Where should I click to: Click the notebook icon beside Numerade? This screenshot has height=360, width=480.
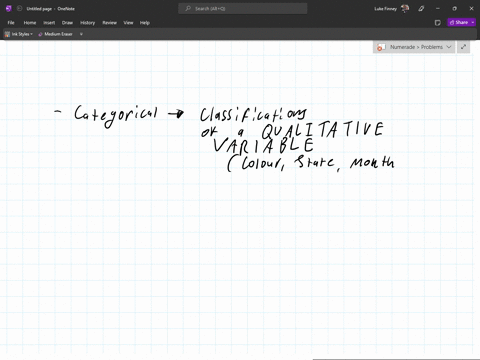pos(381,47)
